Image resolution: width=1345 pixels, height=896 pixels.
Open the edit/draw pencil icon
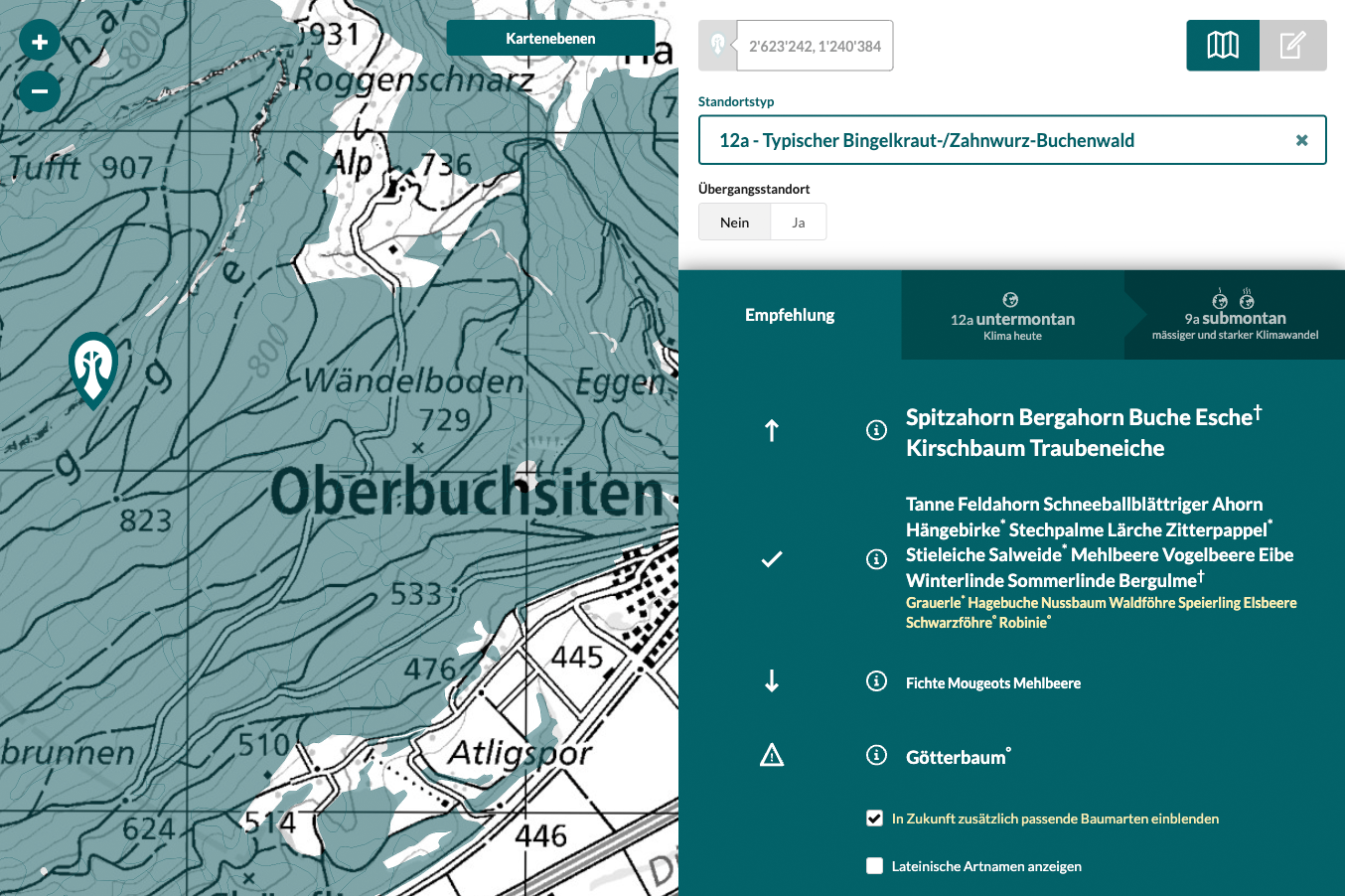pos(1293,45)
